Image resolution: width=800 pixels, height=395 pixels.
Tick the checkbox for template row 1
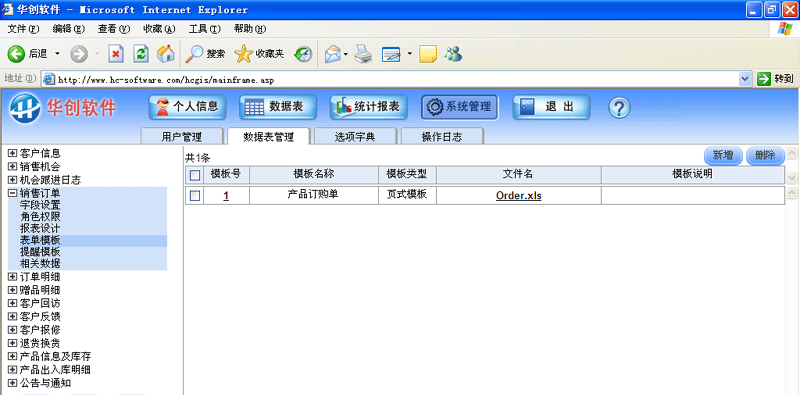[x=195, y=195]
